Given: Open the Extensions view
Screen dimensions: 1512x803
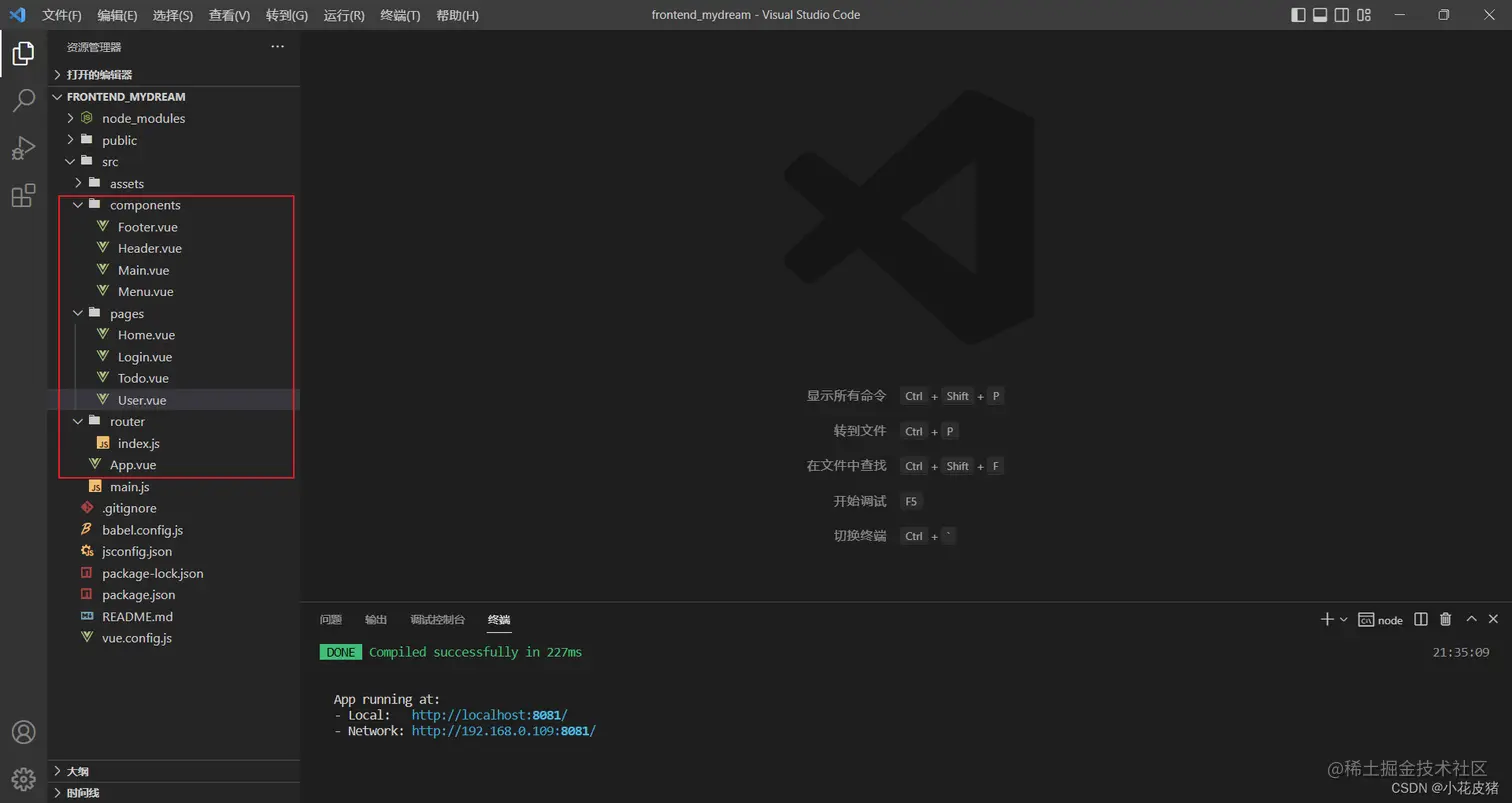Looking at the screenshot, I should (x=23, y=195).
